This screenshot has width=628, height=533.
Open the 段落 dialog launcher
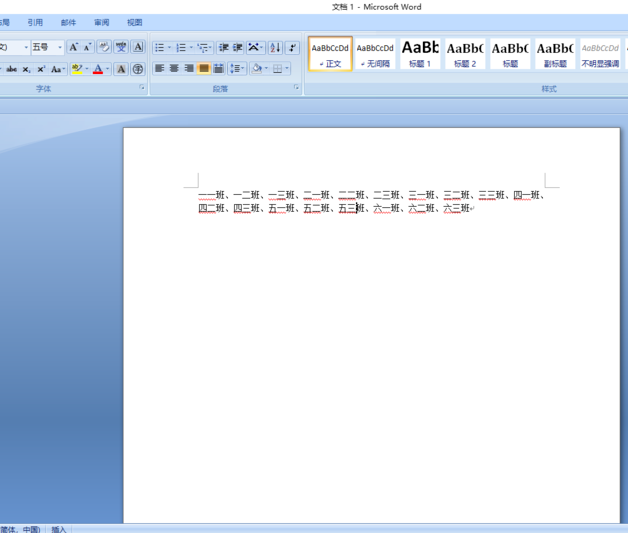[x=296, y=87]
